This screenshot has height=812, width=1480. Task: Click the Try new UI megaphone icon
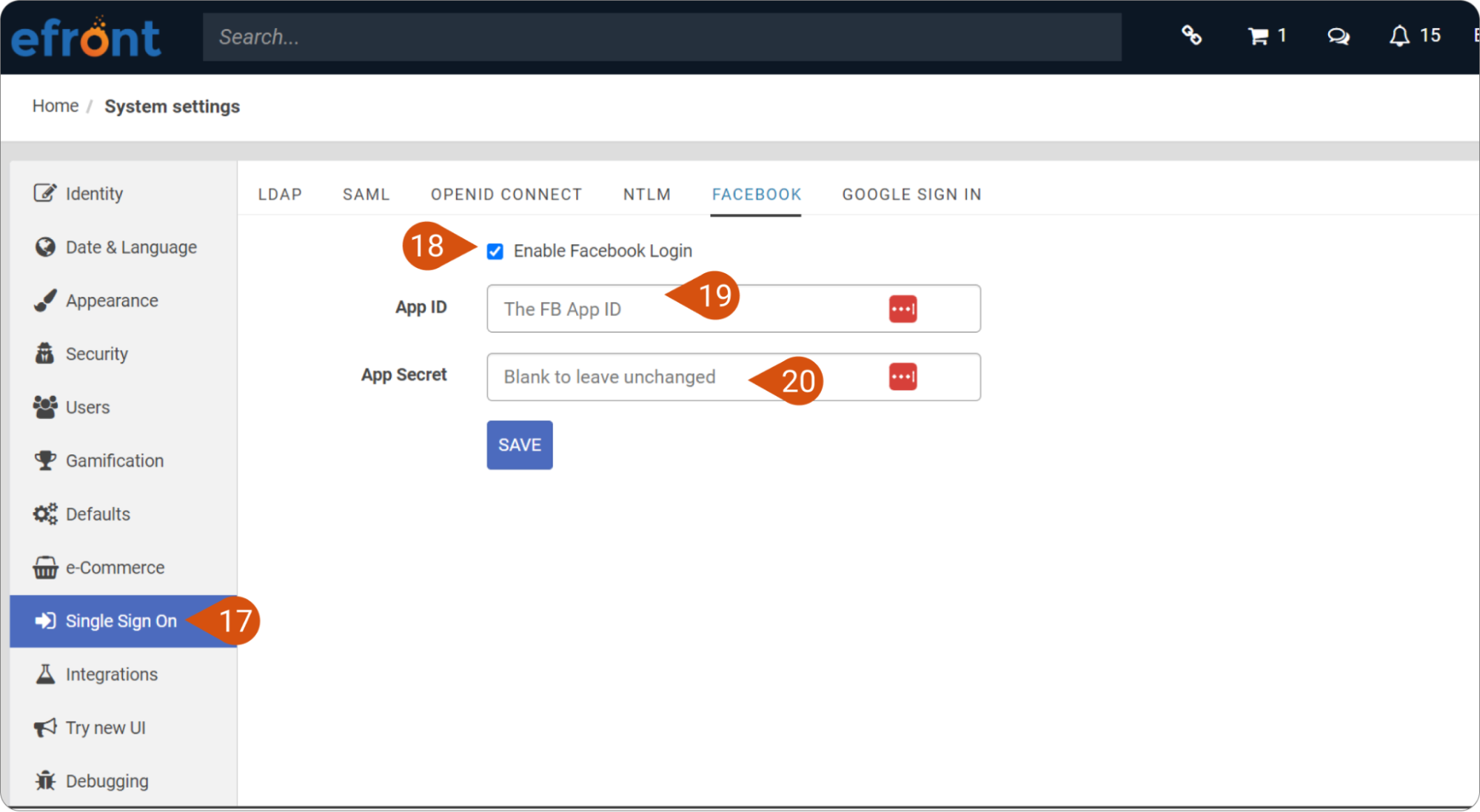pyautogui.click(x=45, y=727)
